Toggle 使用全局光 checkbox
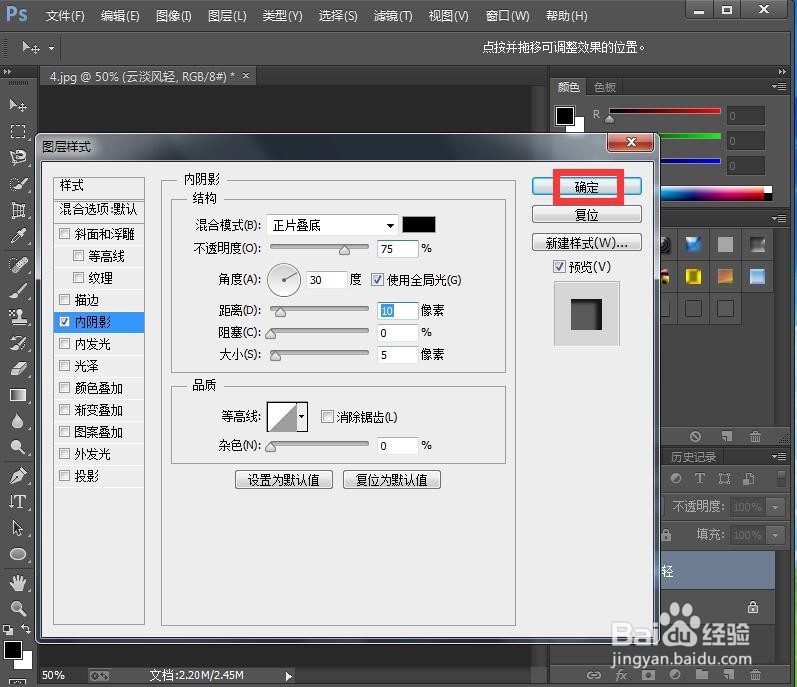Image resolution: width=797 pixels, height=687 pixels. 377,279
